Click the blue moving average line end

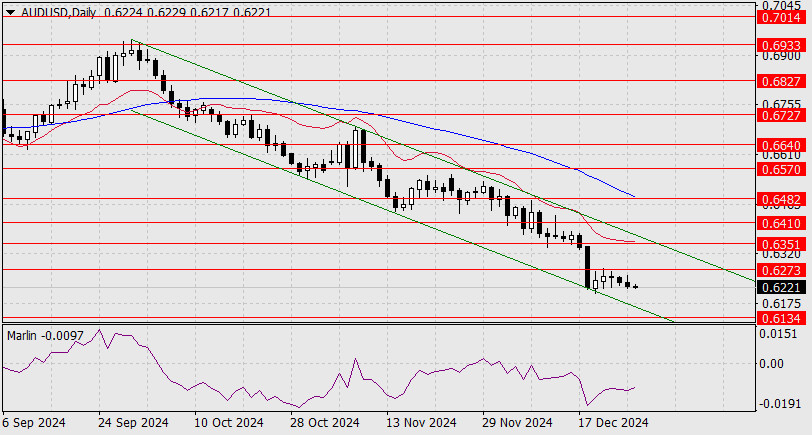[x=634, y=195]
